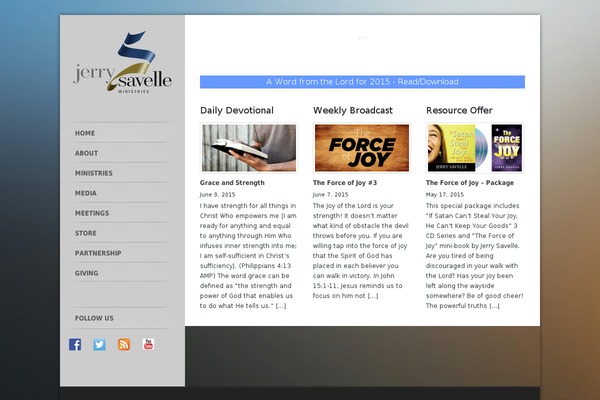Click the Jerry Savelle Ministries logo
Viewport: 600px width, 400px height.
point(122,62)
